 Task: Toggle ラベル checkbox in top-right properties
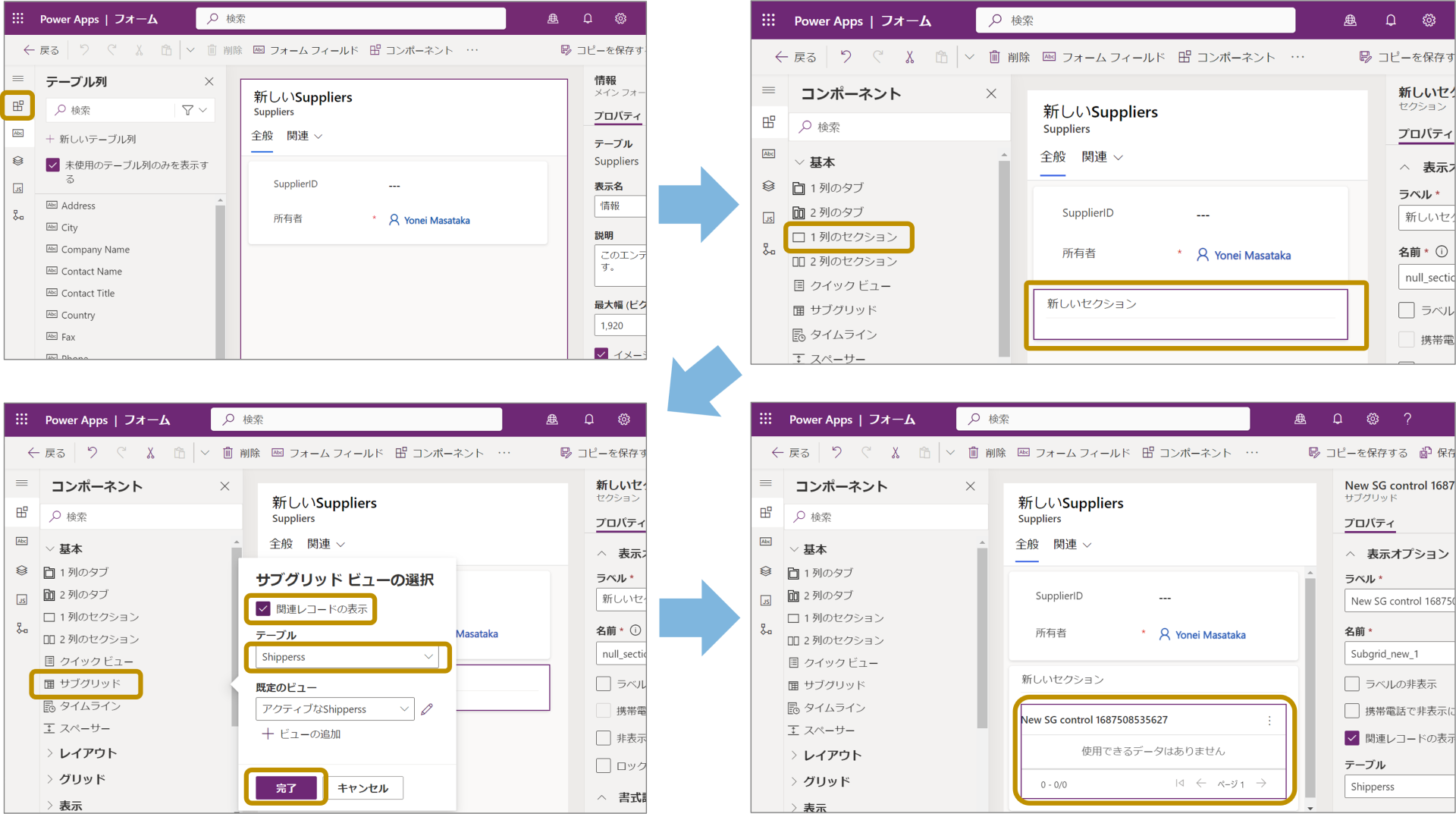(1407, 310)
